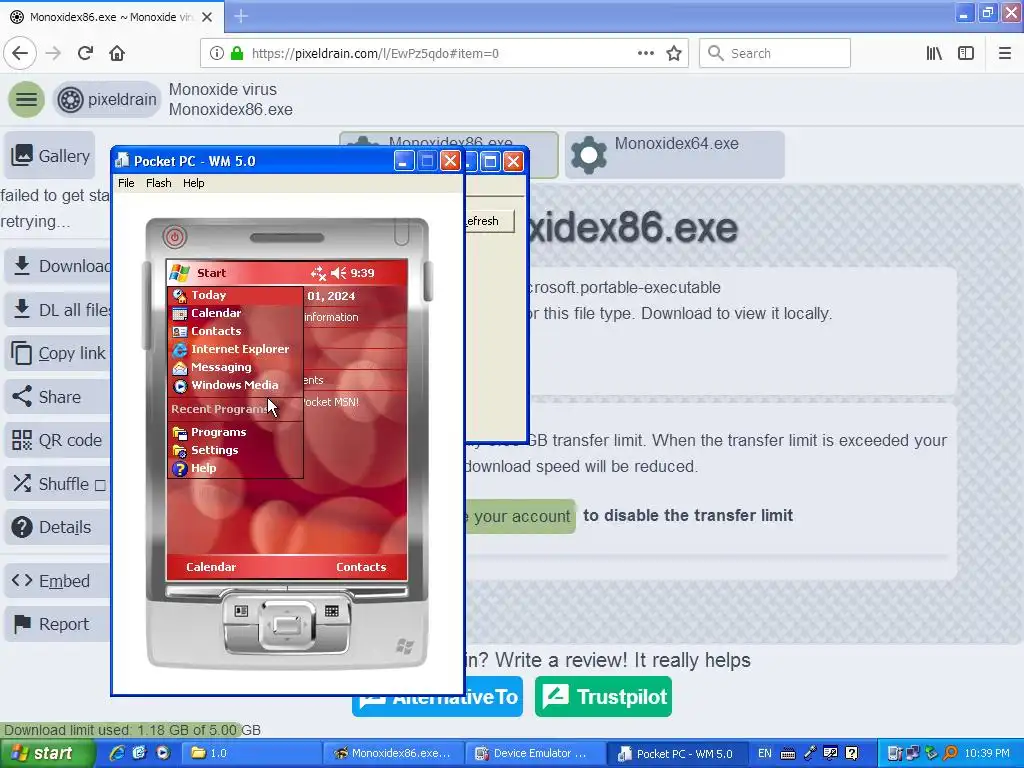1024x768 pixels.
Task: Open the Firefox hamburger menu
Action: pos(1005,53)
